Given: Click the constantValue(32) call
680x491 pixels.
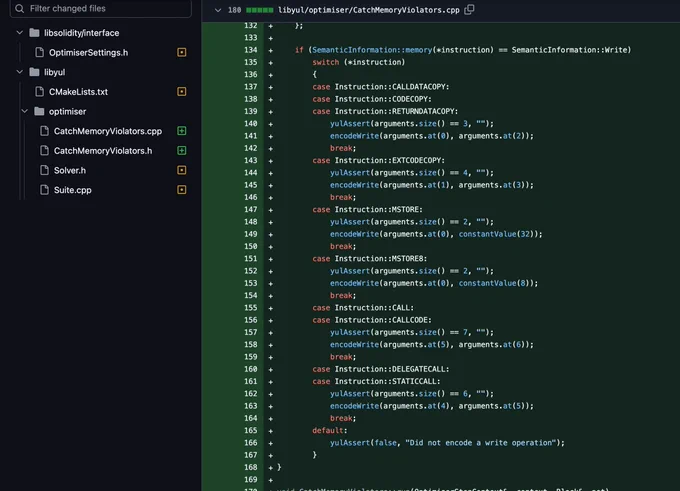Looking at the screenshot, I should [x=496, y=234].
